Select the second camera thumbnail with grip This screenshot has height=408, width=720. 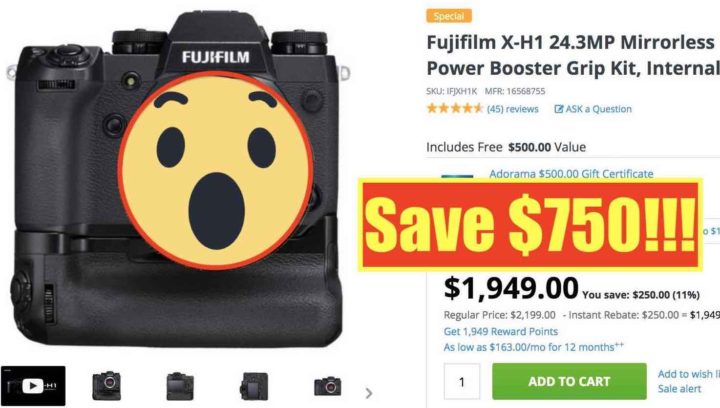click(x=107, y=386)
